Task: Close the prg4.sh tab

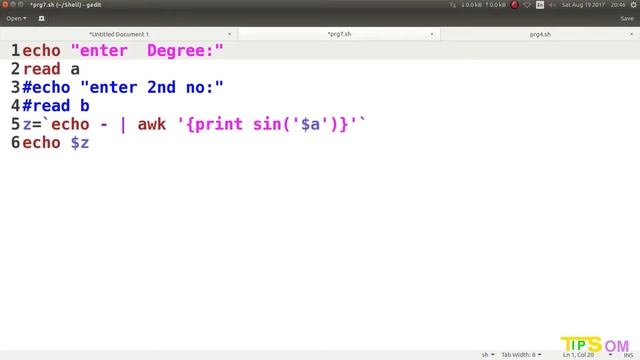Action: click(x=631, y=34)
